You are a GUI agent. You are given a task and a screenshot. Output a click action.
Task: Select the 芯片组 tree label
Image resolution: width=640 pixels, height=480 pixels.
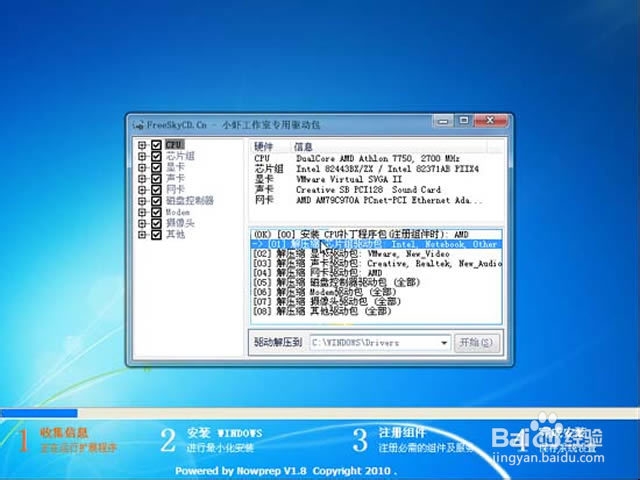tap(180, 156)
